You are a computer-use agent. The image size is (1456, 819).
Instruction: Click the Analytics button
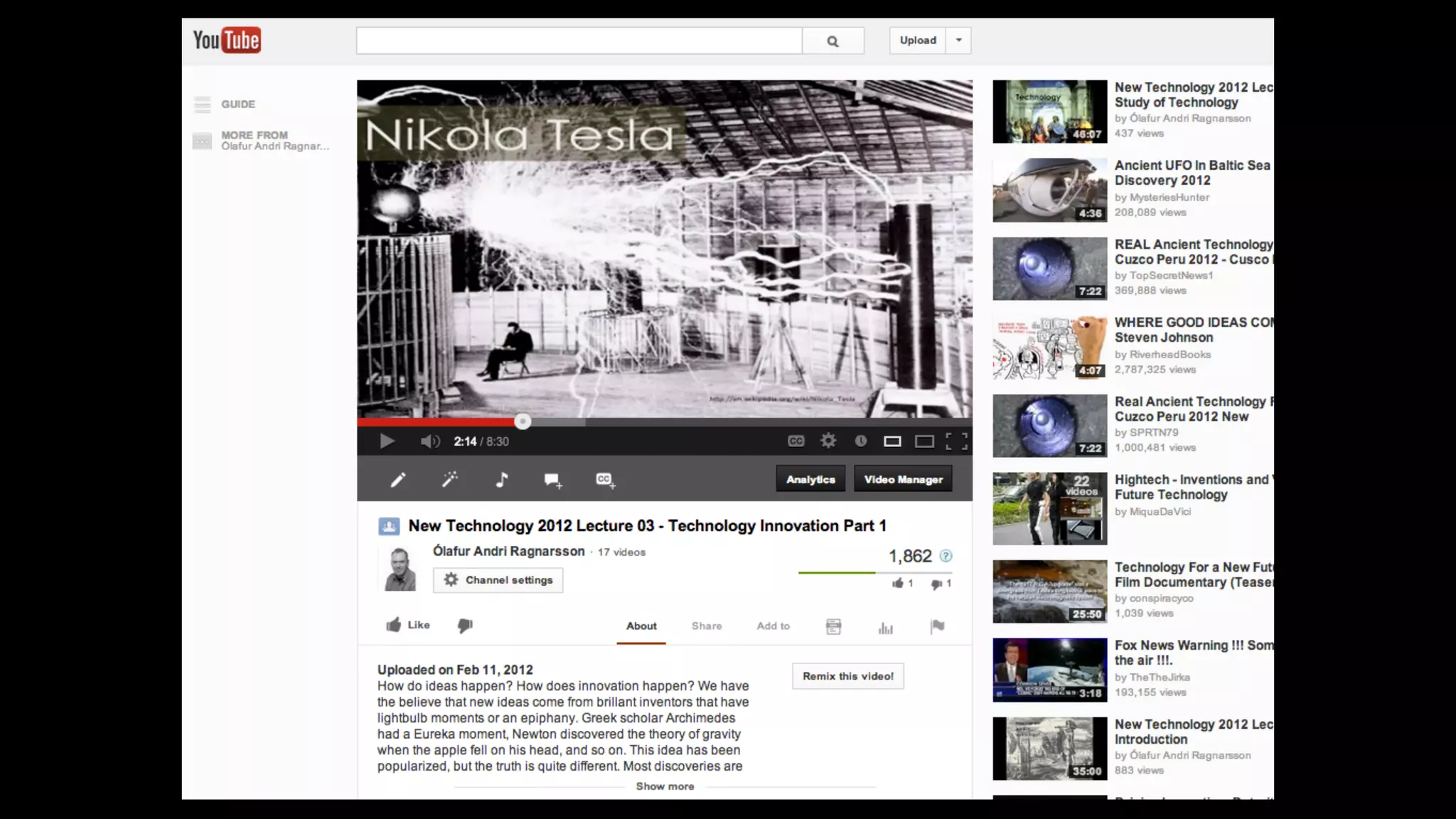tap(810, 480)
